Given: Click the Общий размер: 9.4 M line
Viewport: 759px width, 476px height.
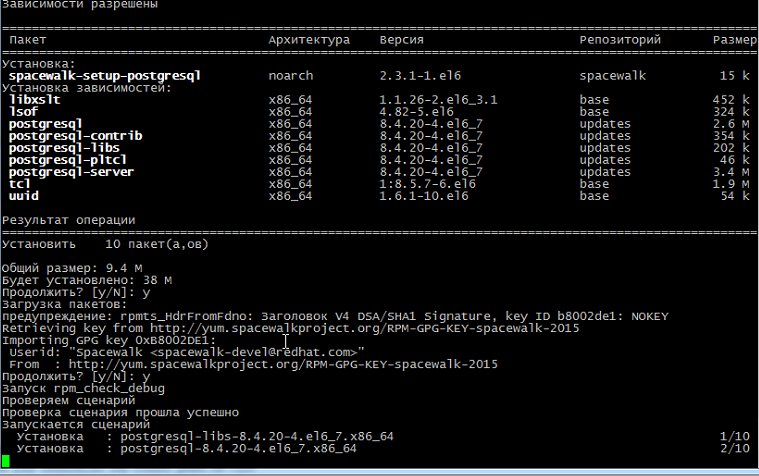Looking at the screenshot, I should click(x=72, y=268).
